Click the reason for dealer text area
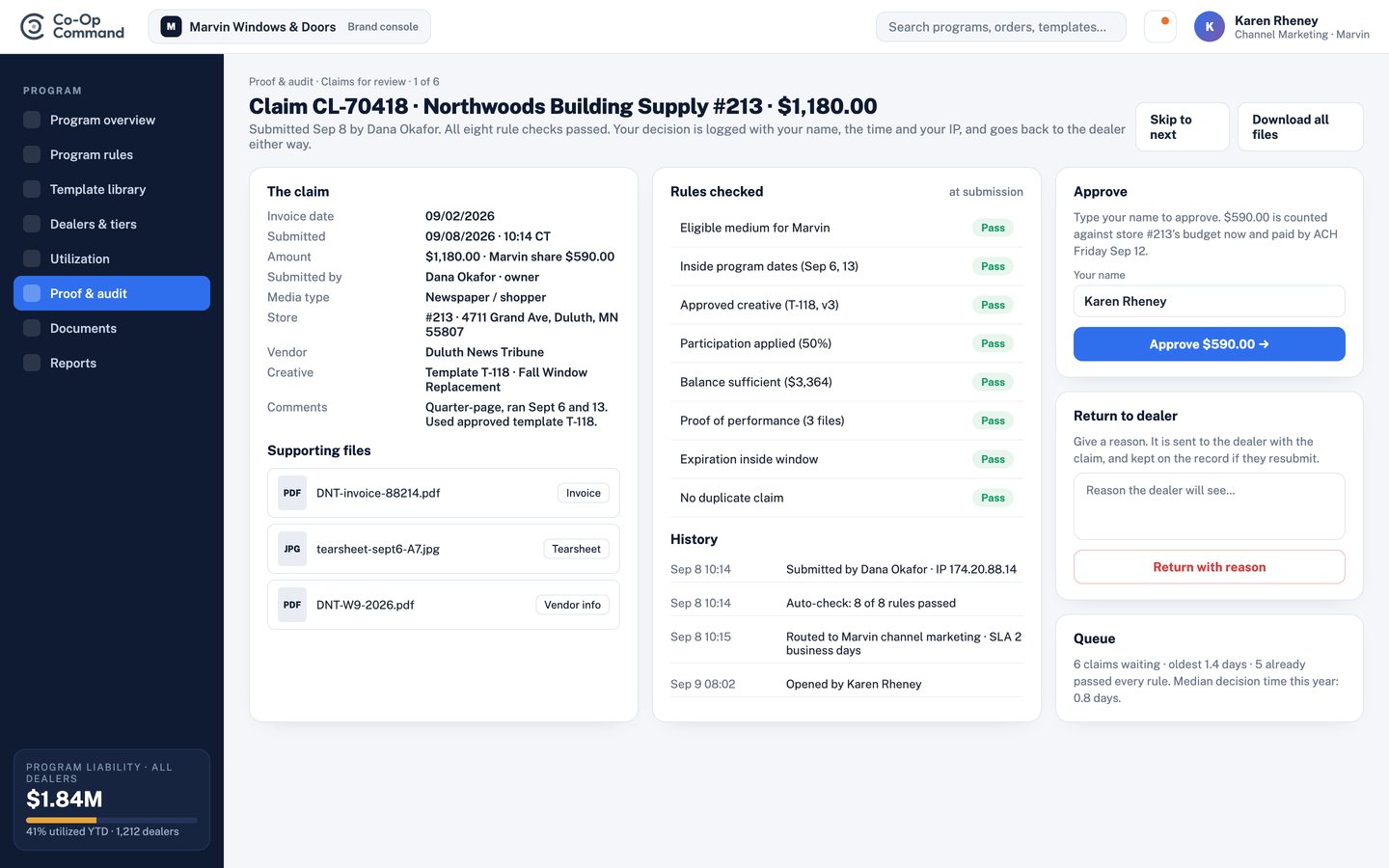Image resolution: width=1389 pixels, height=868 pixels. pyautogui.click(x=1210, y=506)
